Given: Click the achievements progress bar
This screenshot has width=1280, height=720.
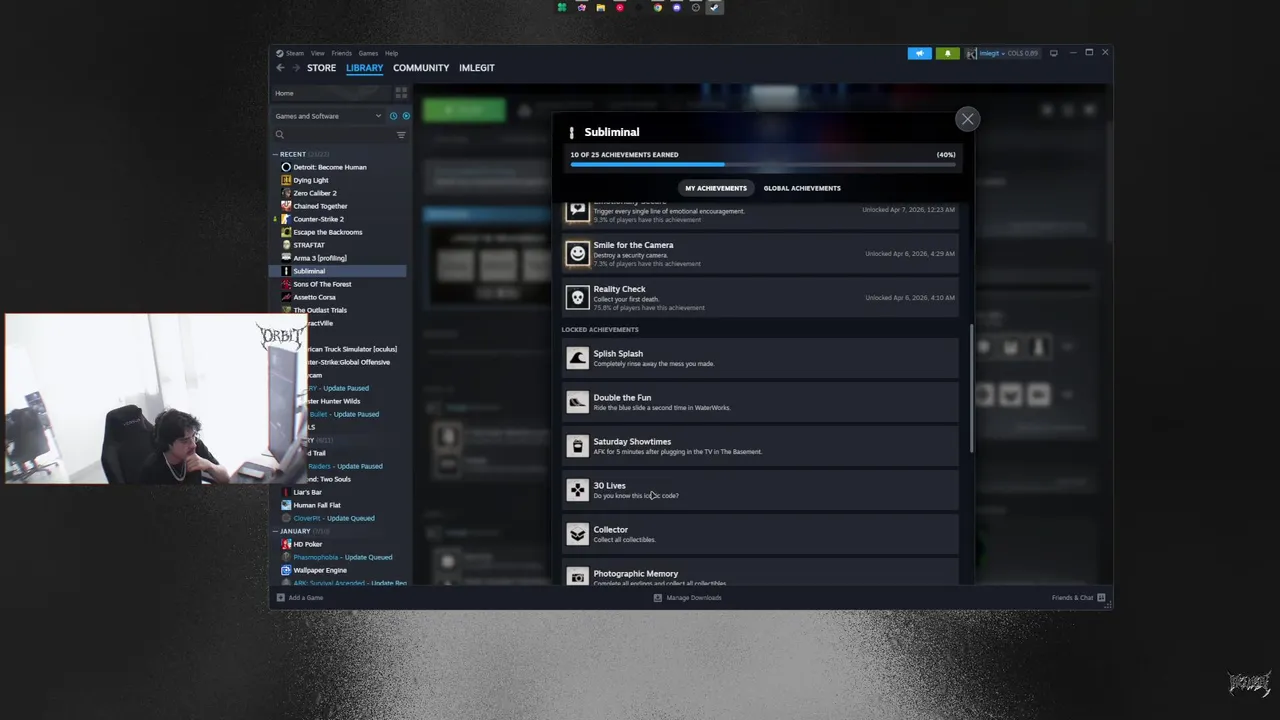Looking at the screenshot, I should [x=763, y=165].
